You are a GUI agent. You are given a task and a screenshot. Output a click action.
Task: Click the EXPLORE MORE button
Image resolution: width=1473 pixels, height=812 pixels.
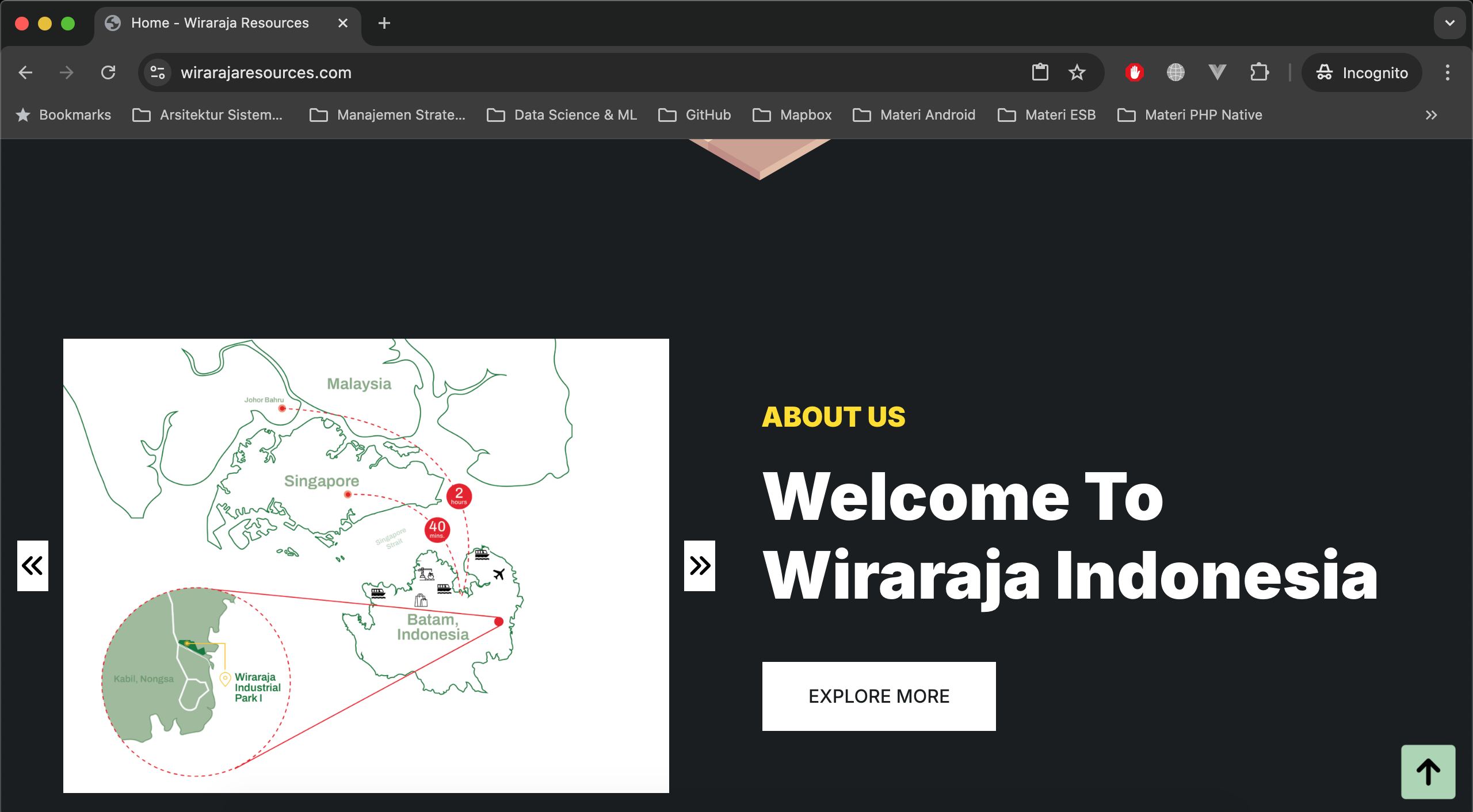click(x=879, y=696)
